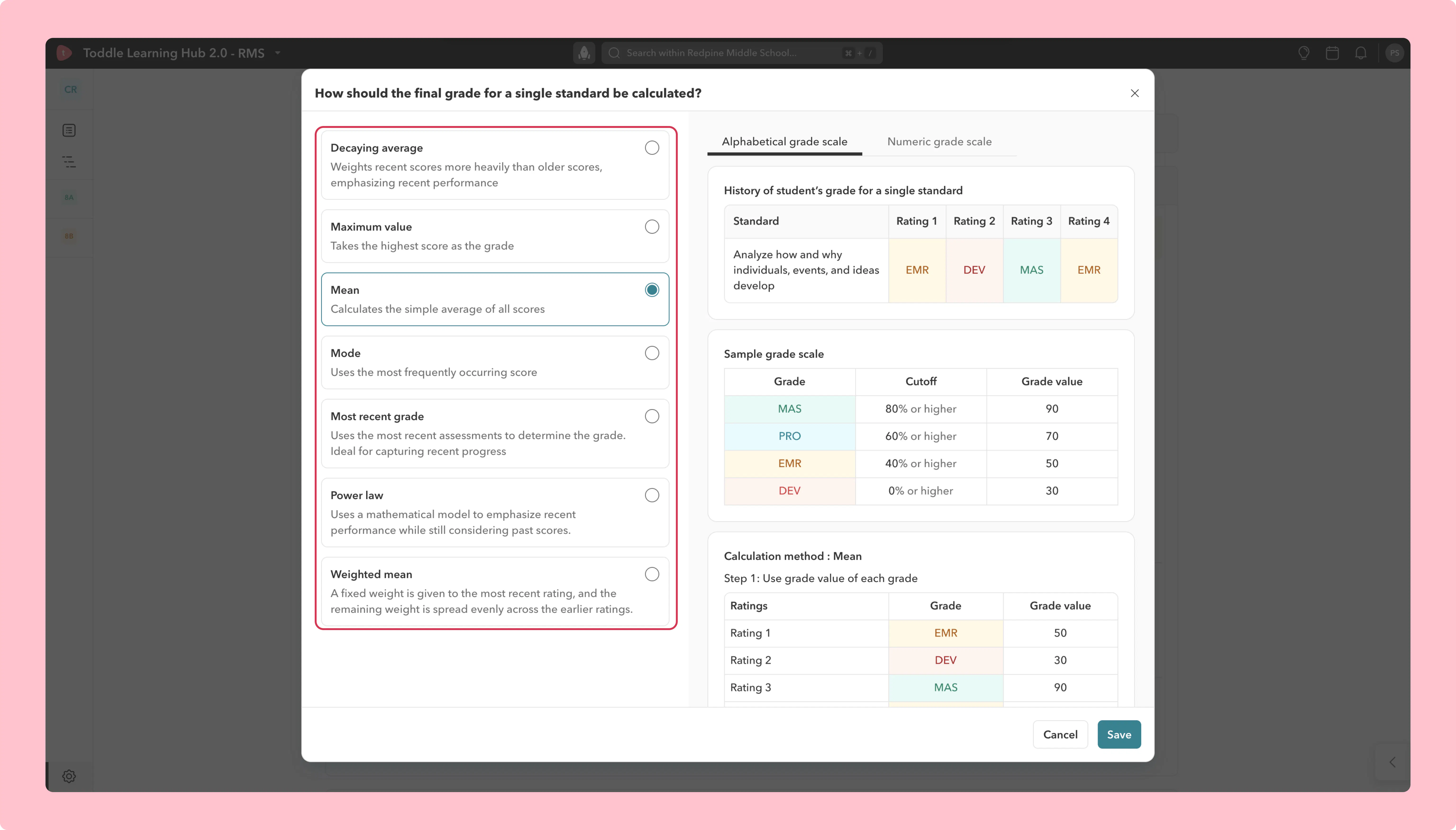Click the MAS grade cell in the sample grade scale

point(790,409)
